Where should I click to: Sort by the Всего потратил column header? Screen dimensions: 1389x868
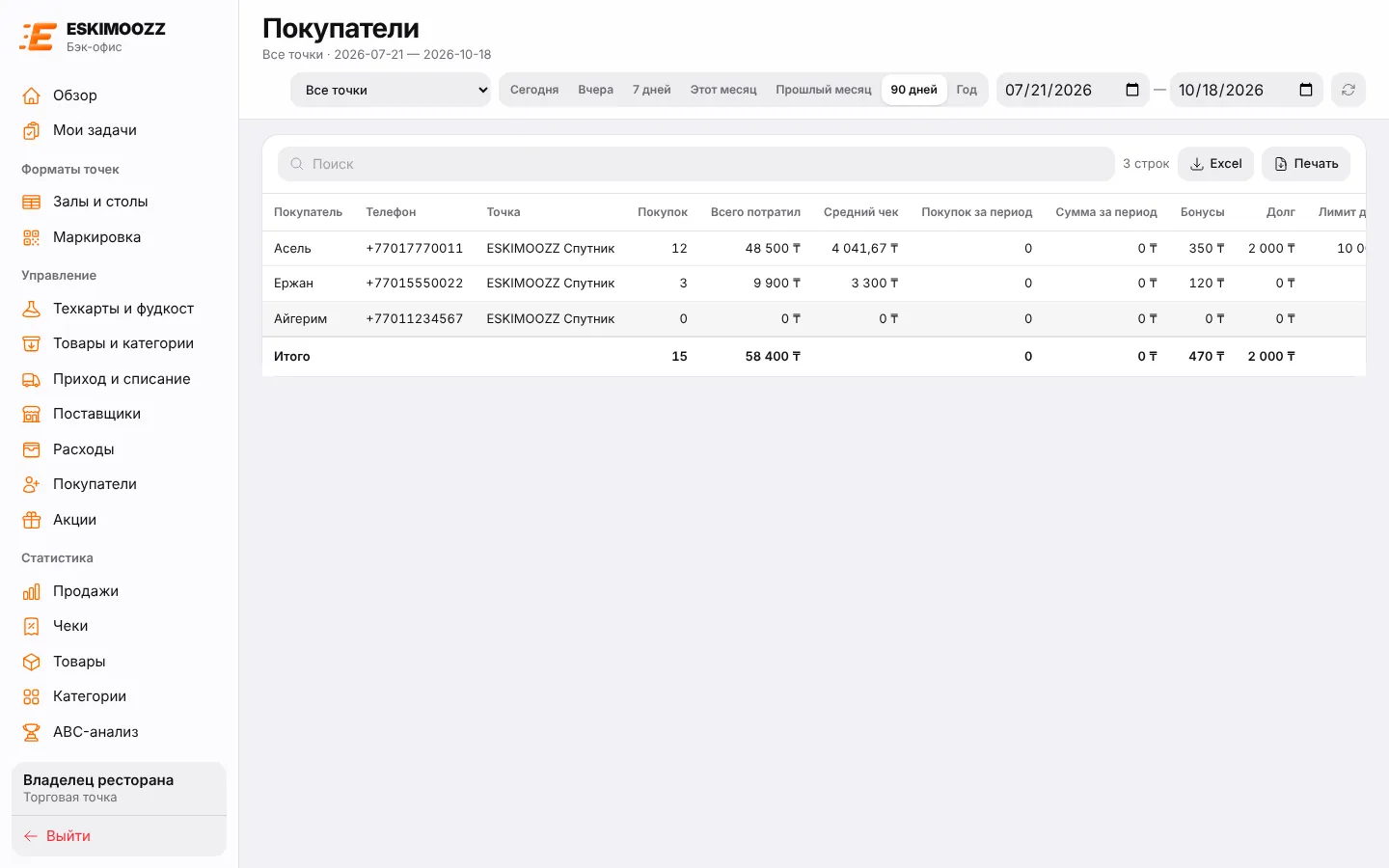click(x=755, y=212)
